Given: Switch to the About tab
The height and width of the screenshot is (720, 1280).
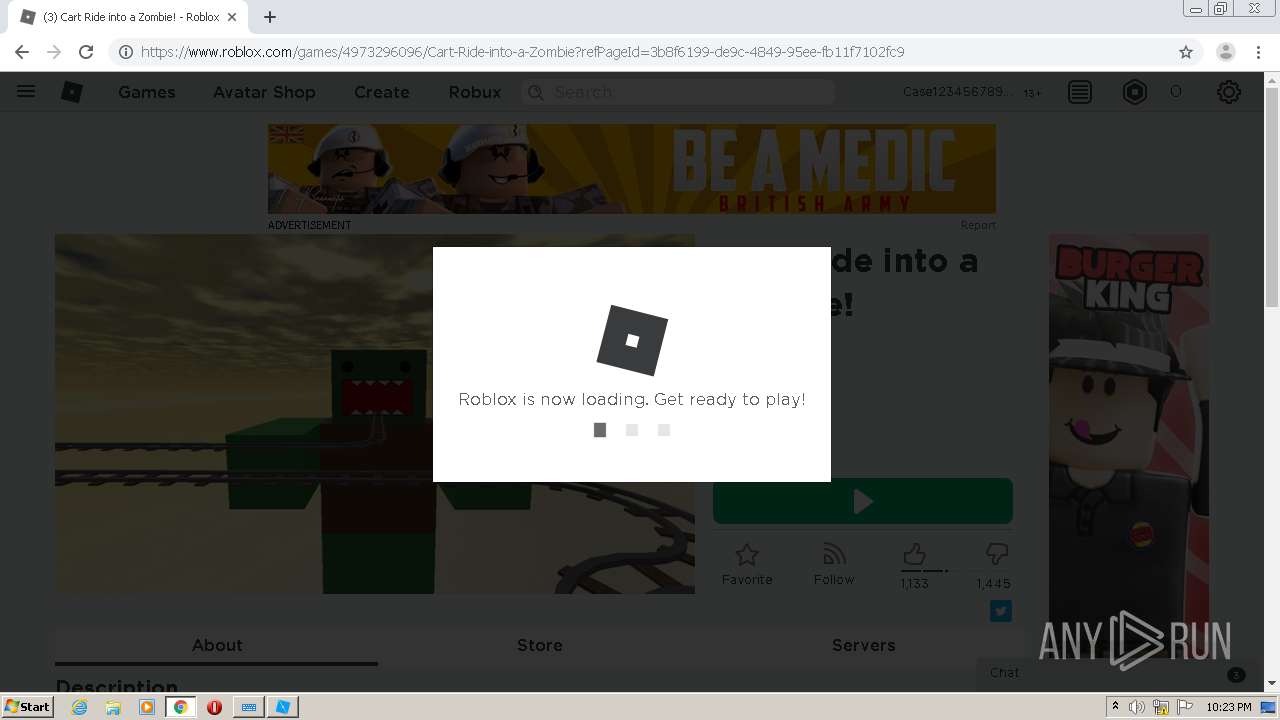Looking at the screenshot, I should point(217,646).
